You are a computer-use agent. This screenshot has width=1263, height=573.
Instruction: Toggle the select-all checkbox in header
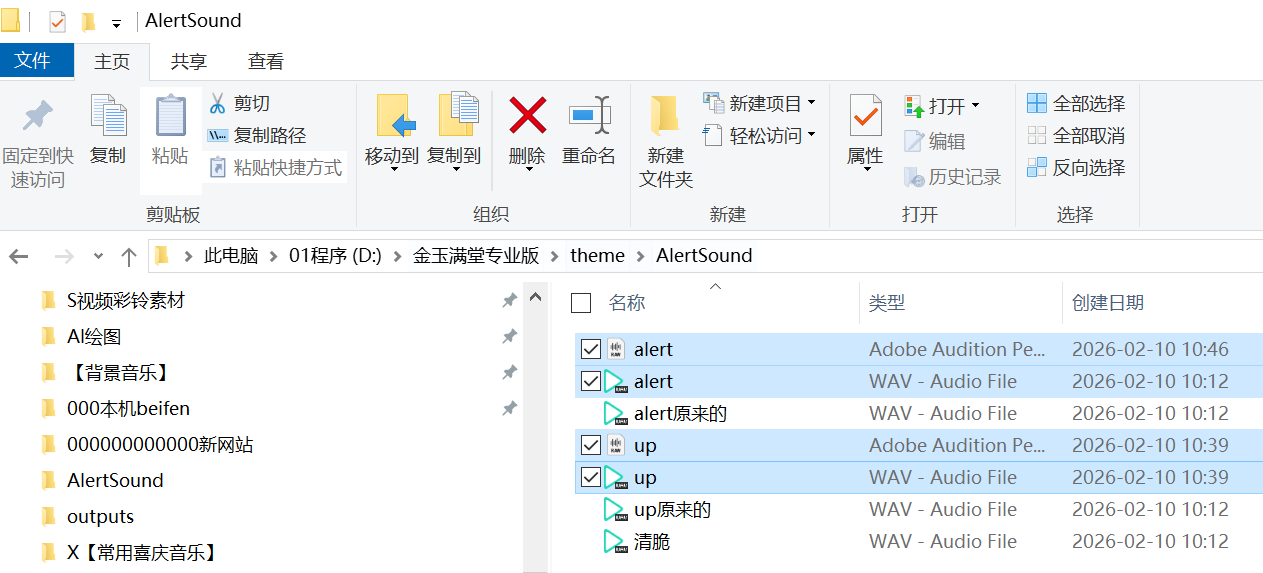(x=581, y=303)
